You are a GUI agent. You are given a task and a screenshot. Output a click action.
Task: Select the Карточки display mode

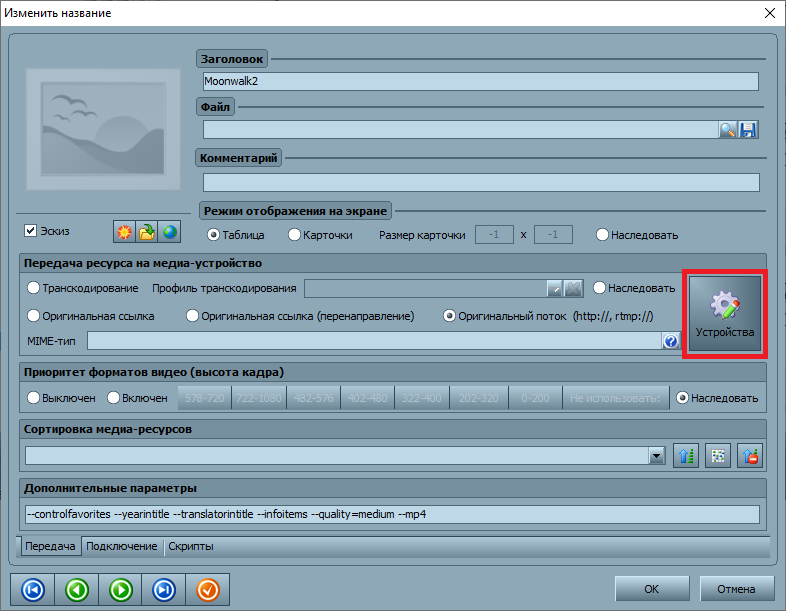(x=294, y=235)
